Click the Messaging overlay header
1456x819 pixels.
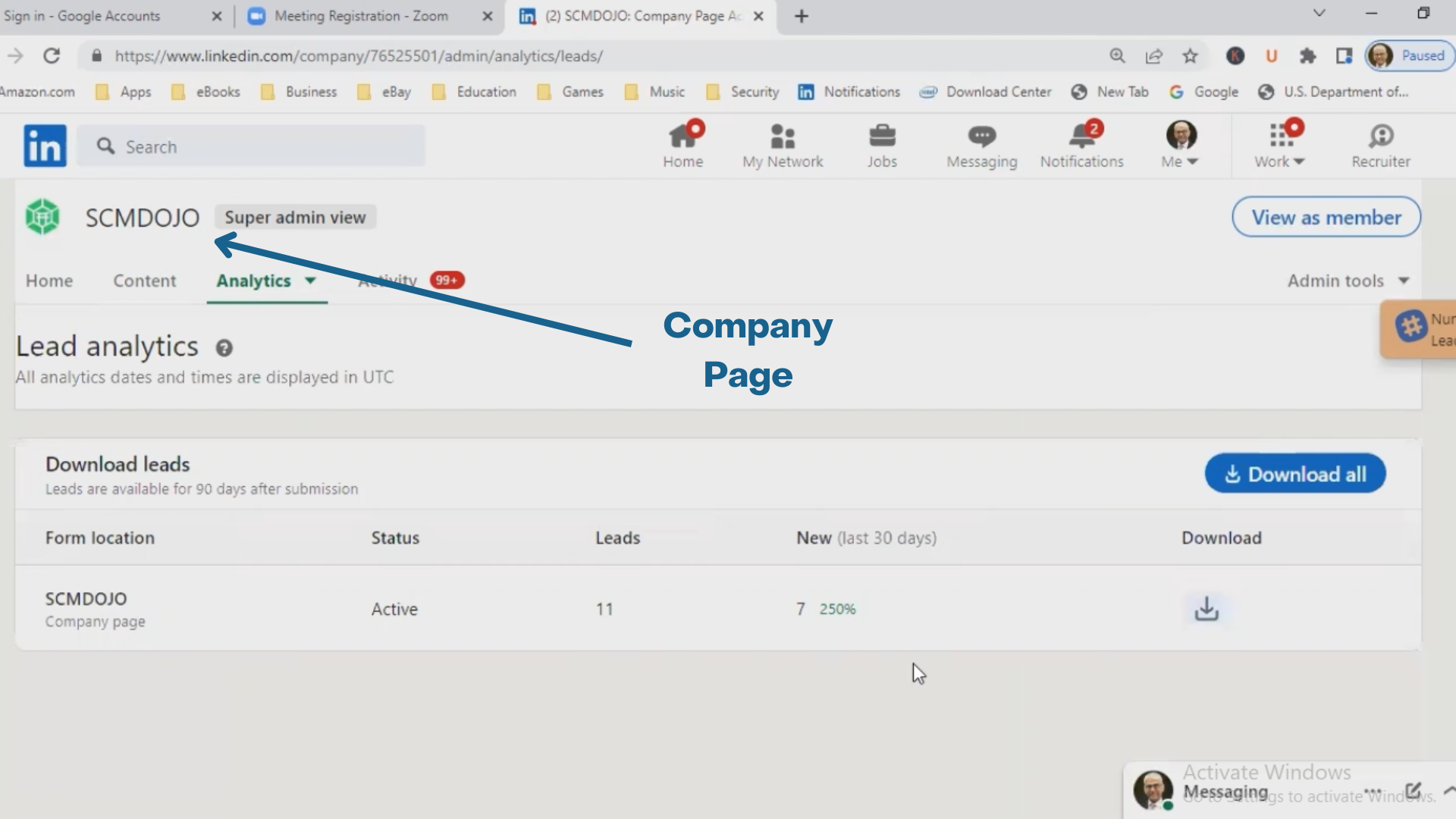tap(1289, 791)
